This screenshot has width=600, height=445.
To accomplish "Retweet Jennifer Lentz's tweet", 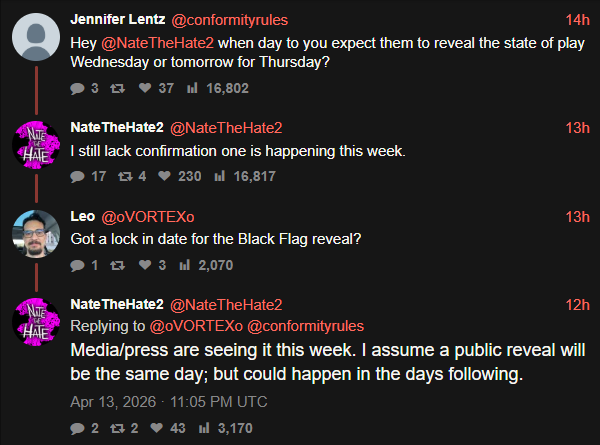I will tap(118, 89).
